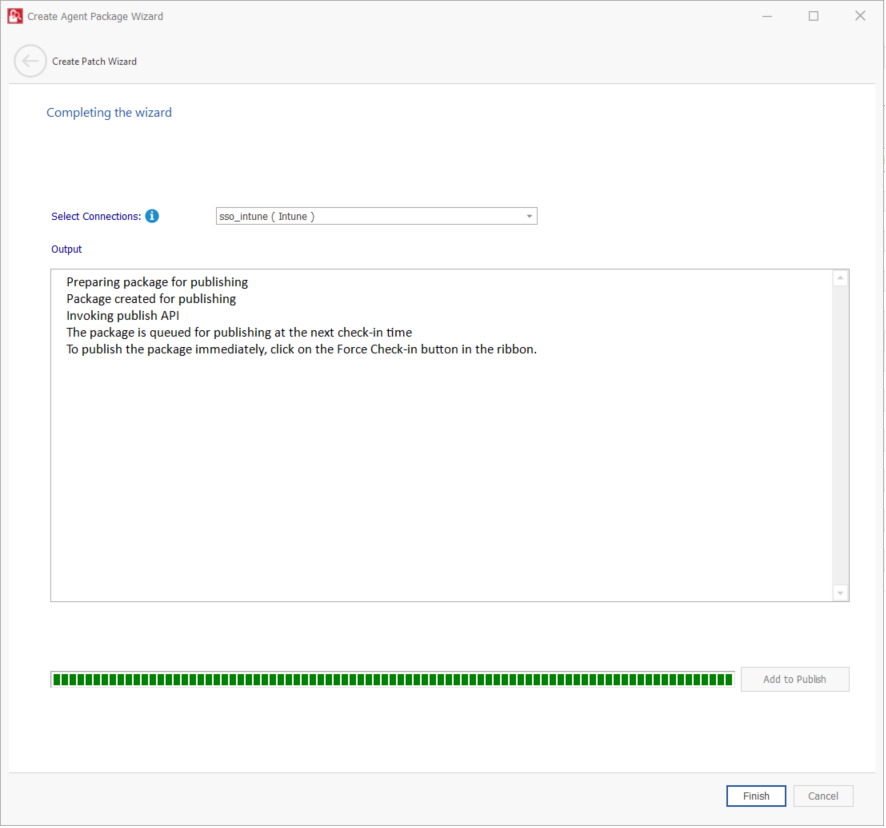Click the Force Check-in instruction line
Viewport: 886px width, 828px height.
(x=301, y=349)
